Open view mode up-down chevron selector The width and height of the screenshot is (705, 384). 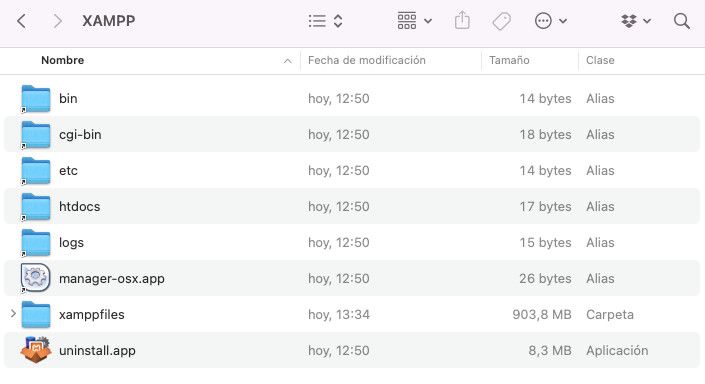coord(338,21)
